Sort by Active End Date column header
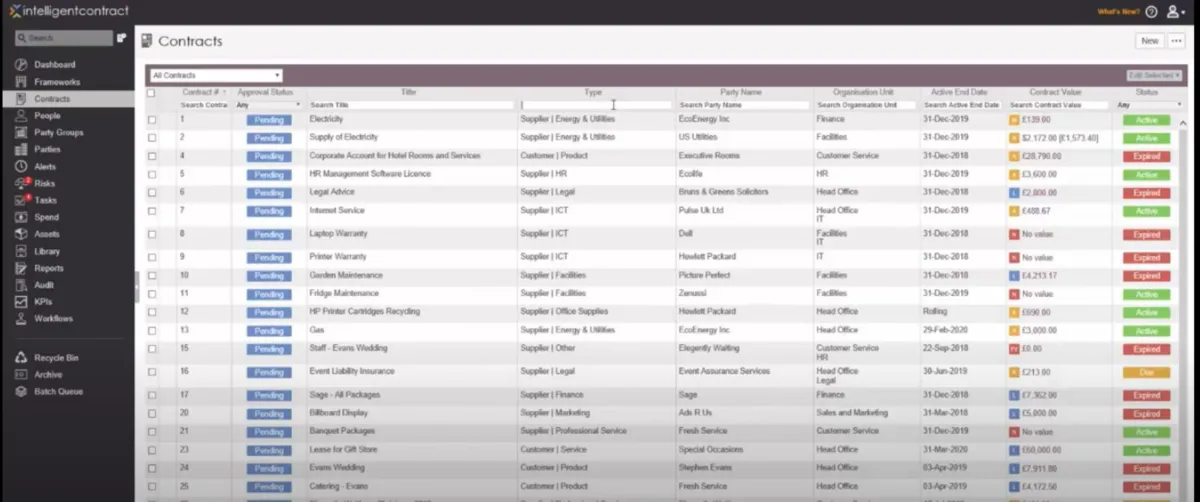The image size is (1200, 502). click(958, 92)
